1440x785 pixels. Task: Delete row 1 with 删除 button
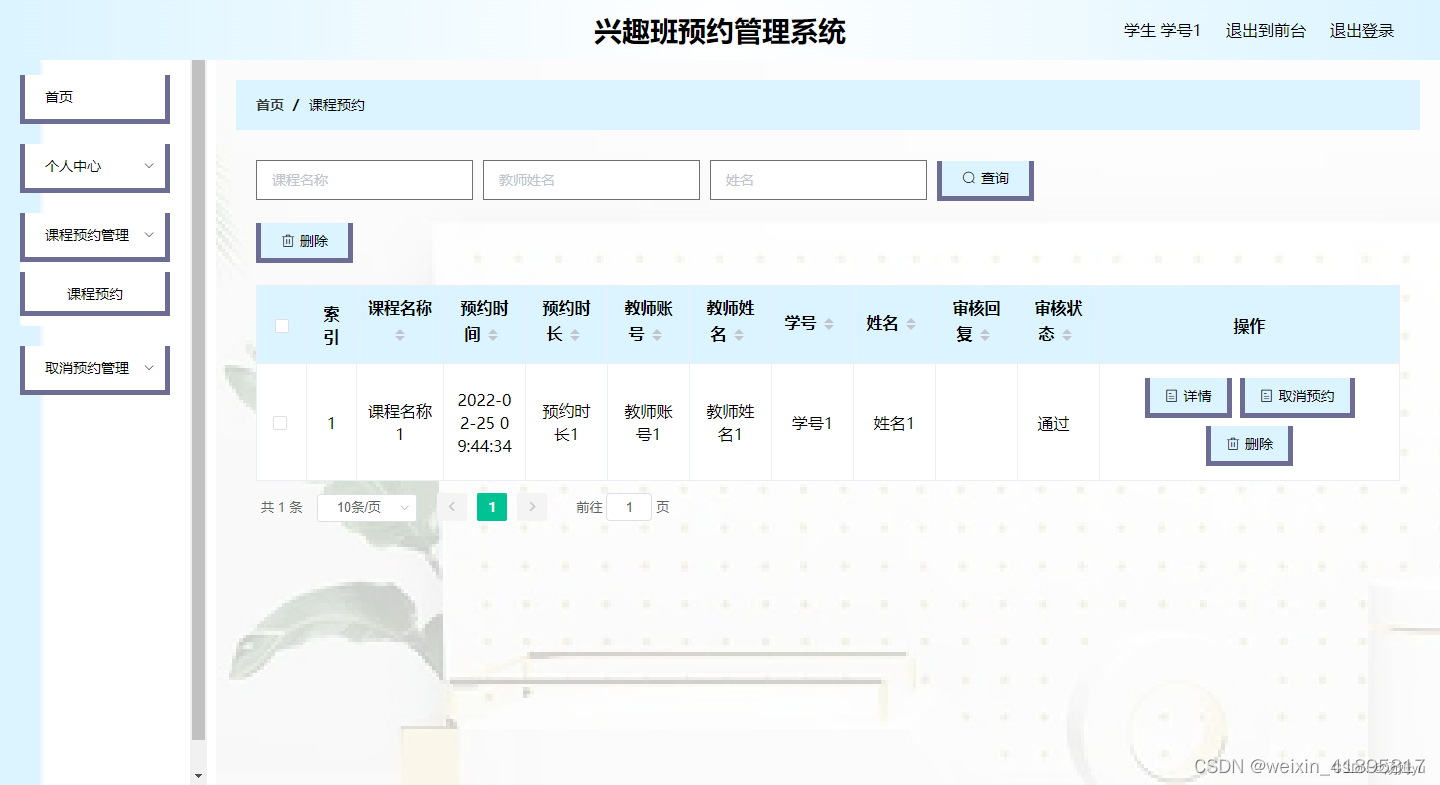click(x=1250, y=444)
